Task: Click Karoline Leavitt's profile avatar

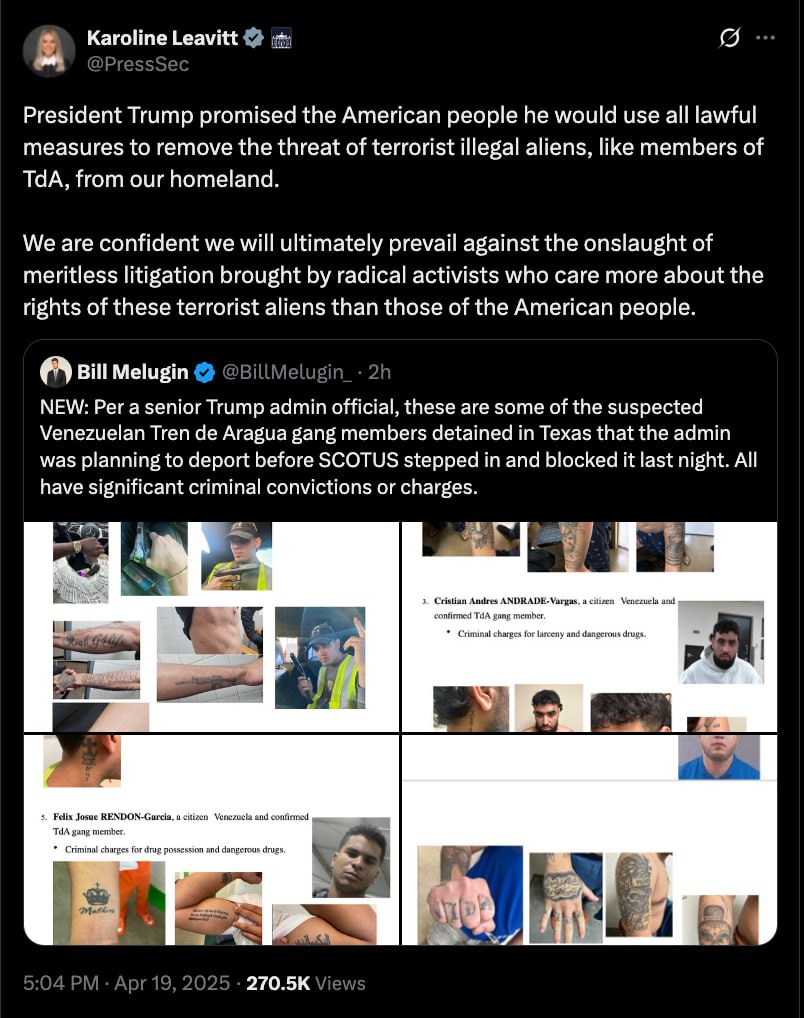Action: [49, 51]
